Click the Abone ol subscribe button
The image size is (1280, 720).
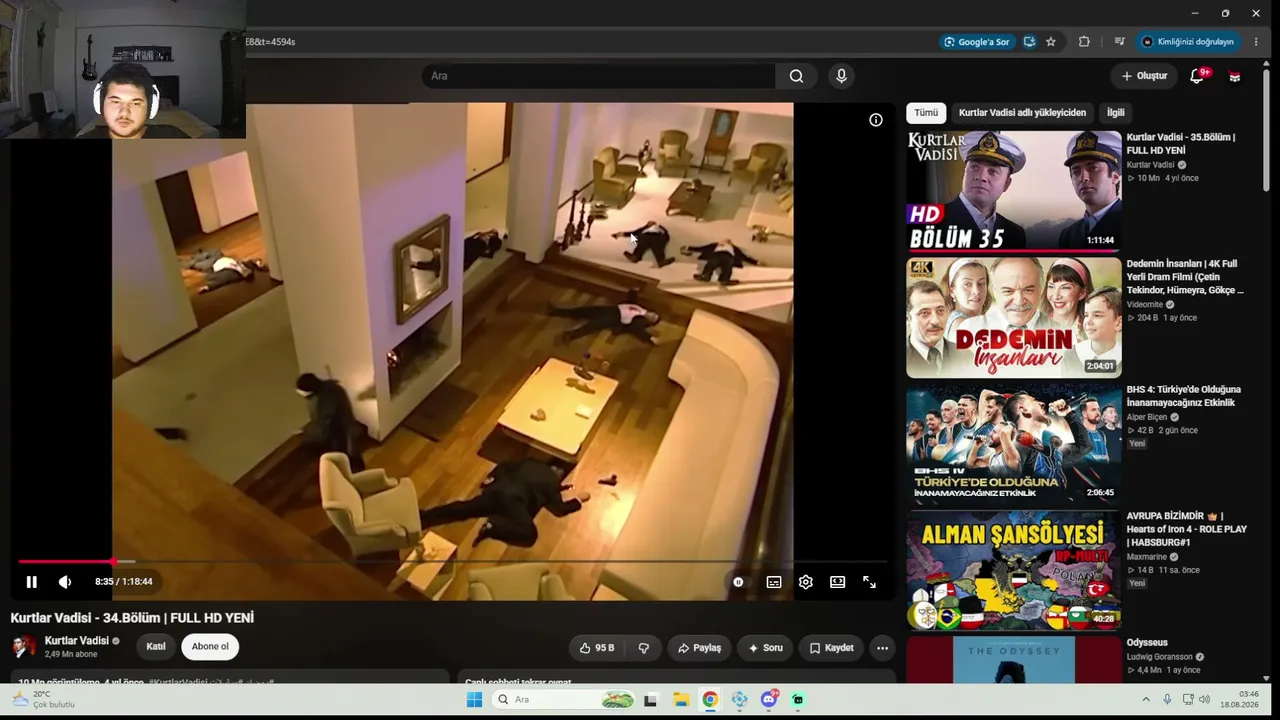click(210, 647)
